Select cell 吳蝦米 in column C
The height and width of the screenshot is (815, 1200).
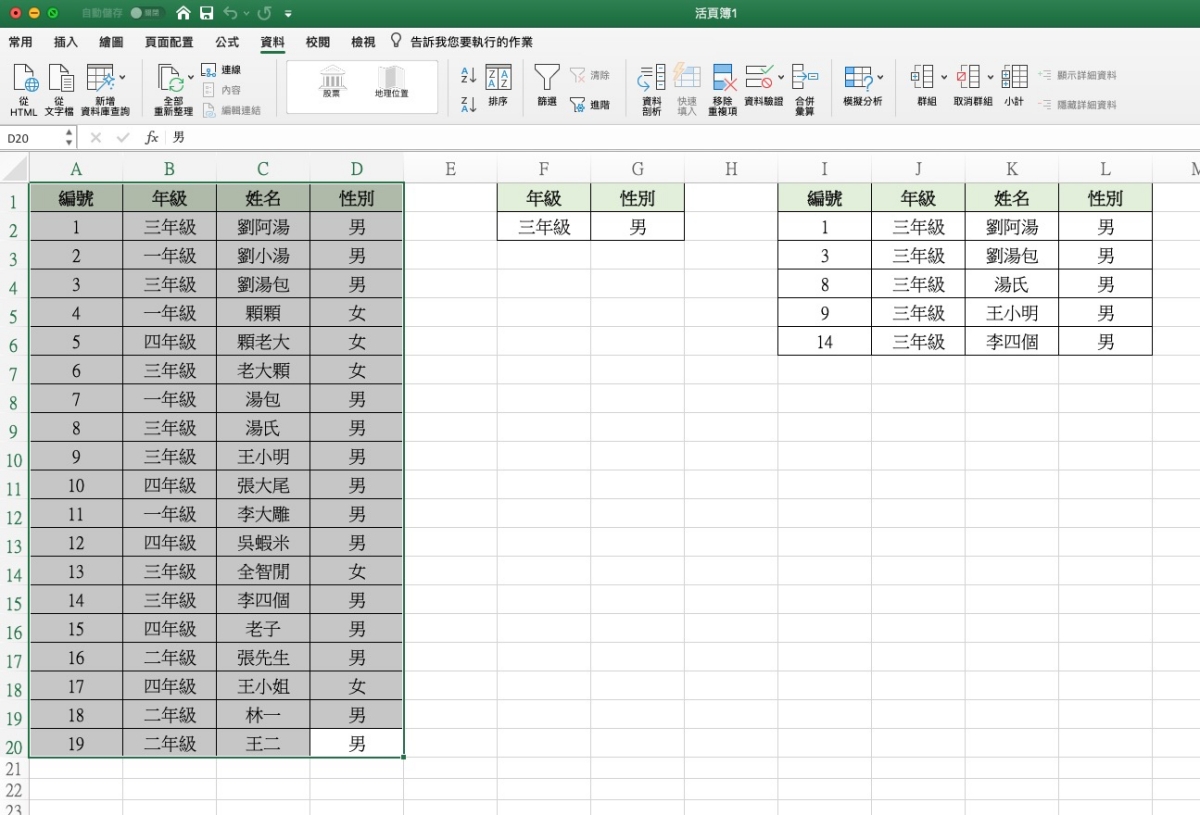click(x=263, y=543)
